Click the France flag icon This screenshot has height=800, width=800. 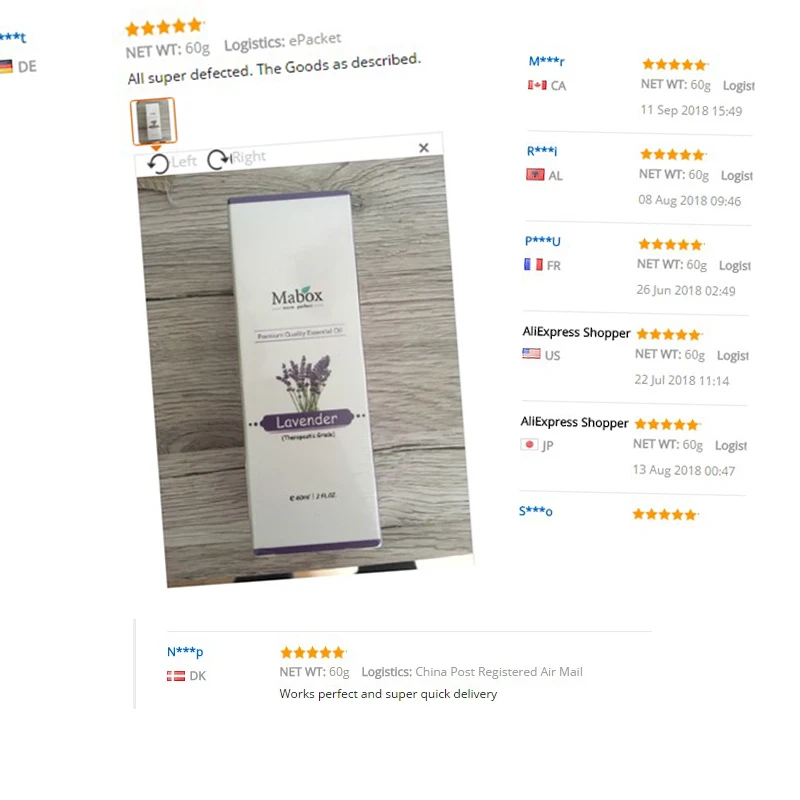tap(533, 264)
